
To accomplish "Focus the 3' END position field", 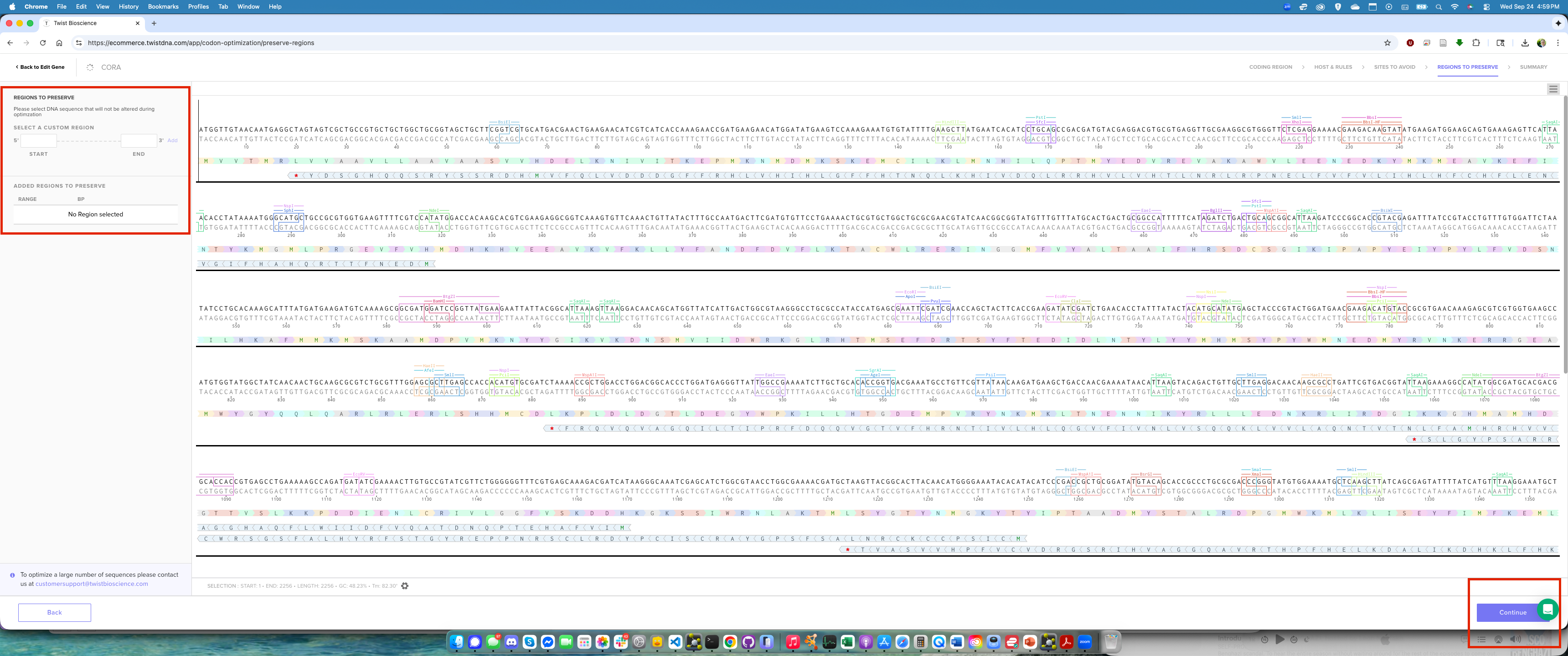I will pos(139,141).
